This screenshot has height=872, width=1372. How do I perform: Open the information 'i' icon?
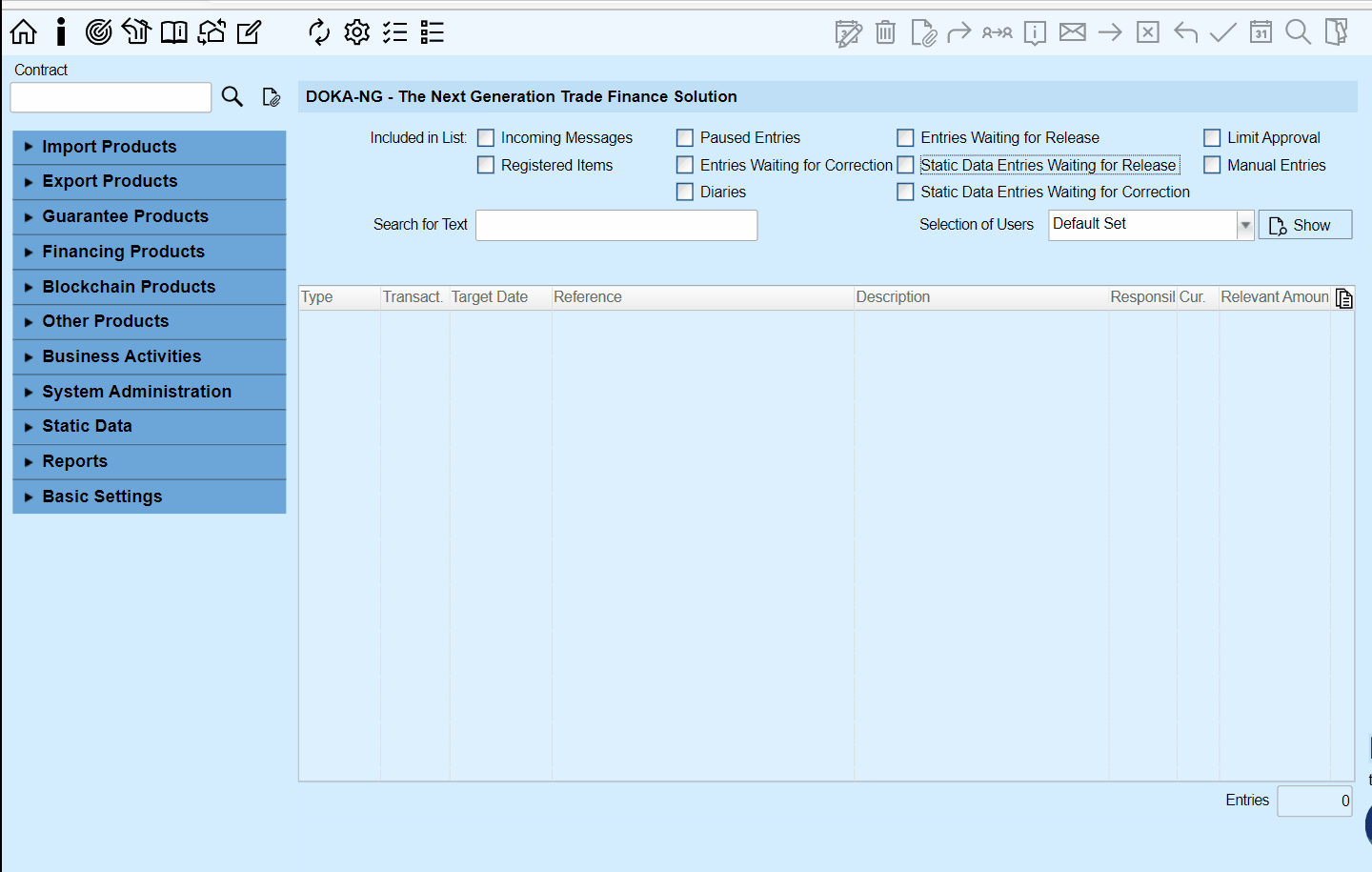point(61,32)
